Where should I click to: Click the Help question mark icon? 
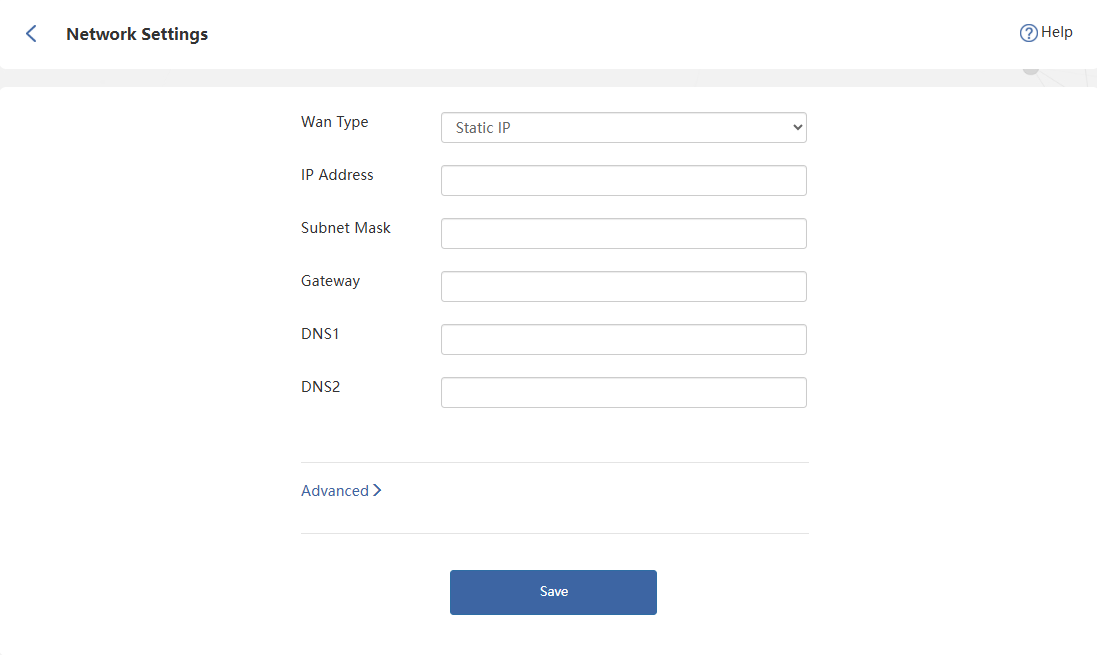tap(1028, 33)
